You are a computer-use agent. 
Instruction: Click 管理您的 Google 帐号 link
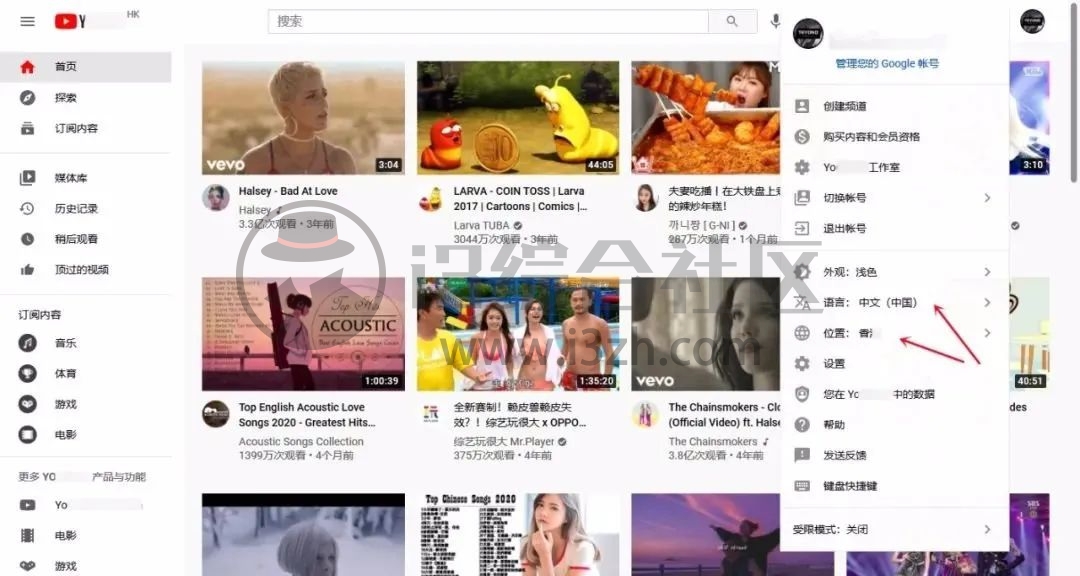(x=886, y=63)
